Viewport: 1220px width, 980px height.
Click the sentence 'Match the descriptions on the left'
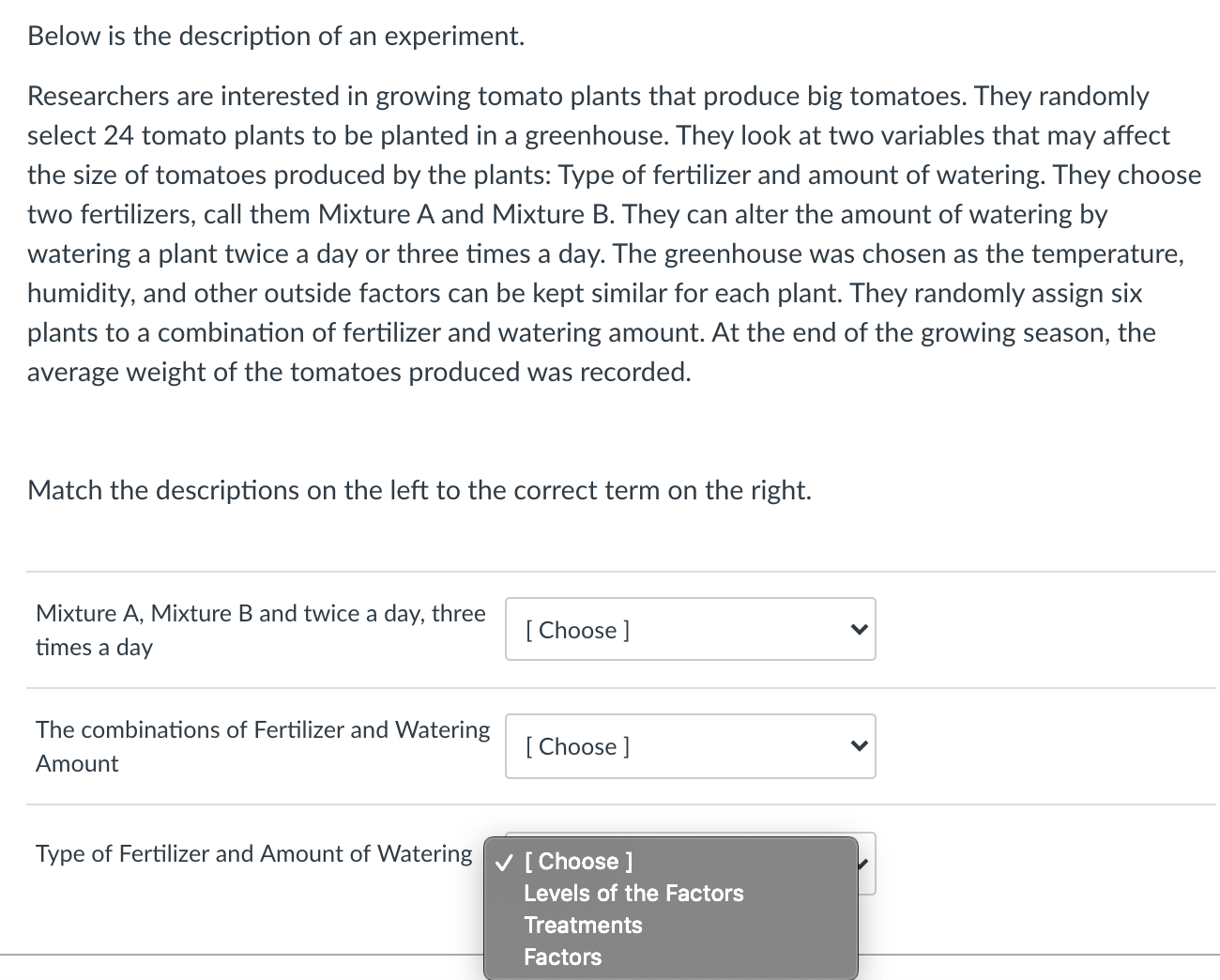point(419,490)
